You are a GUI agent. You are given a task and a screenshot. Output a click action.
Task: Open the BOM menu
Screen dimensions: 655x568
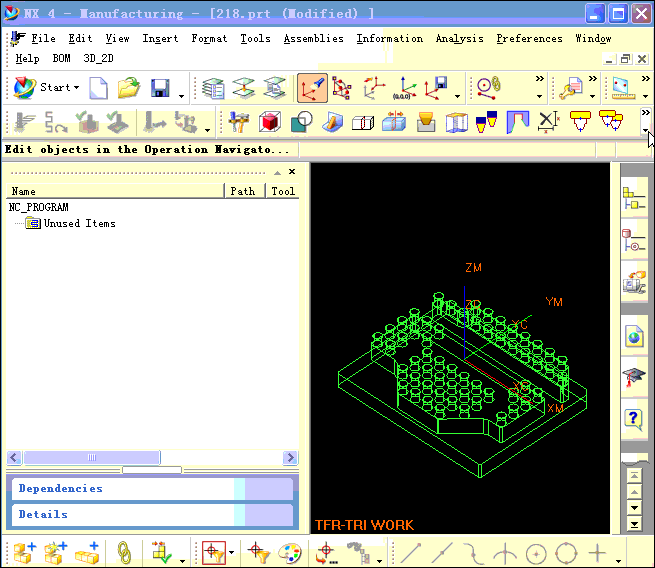click(x=61, y=58)
